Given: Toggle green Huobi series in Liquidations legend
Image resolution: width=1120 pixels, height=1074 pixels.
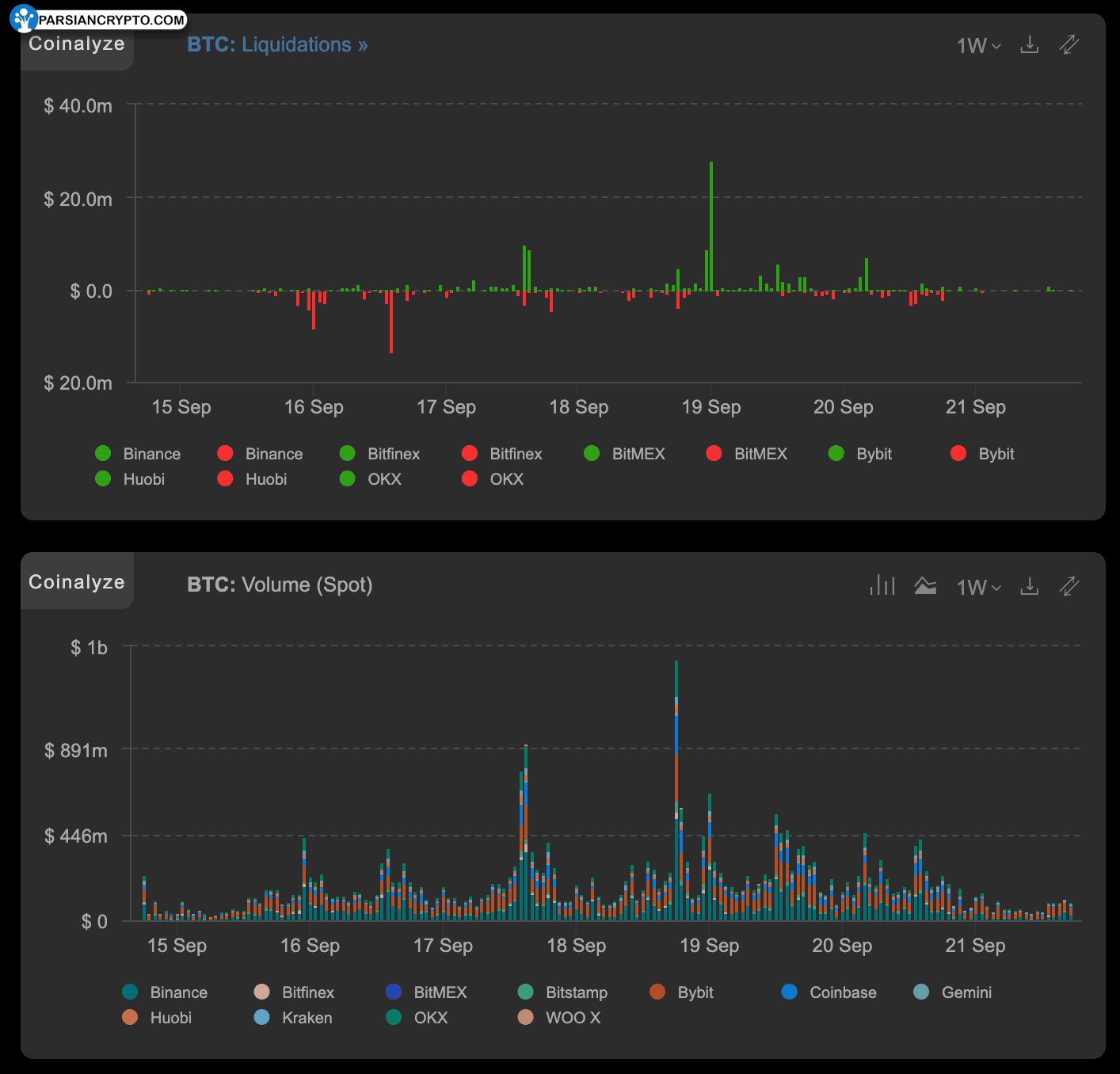Looking at the screenshot, I should click(x=130, y=479).
